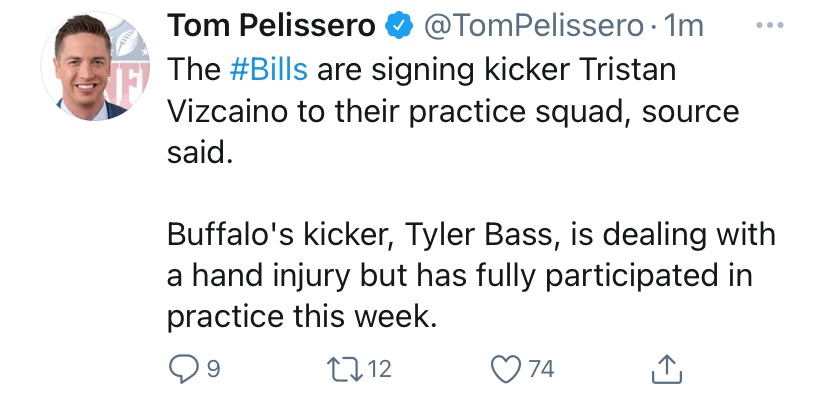
Task: Click the reply count 9
Action: 211,368
